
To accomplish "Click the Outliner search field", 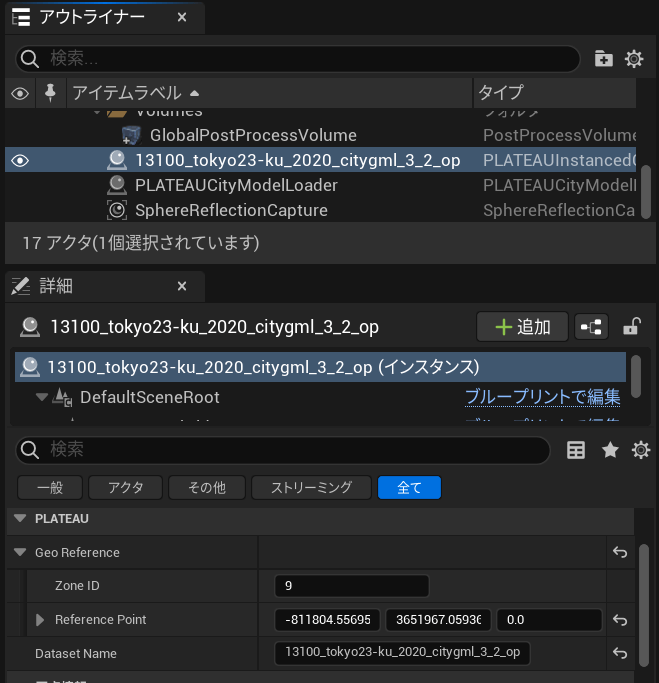I will tap(297, 58).
